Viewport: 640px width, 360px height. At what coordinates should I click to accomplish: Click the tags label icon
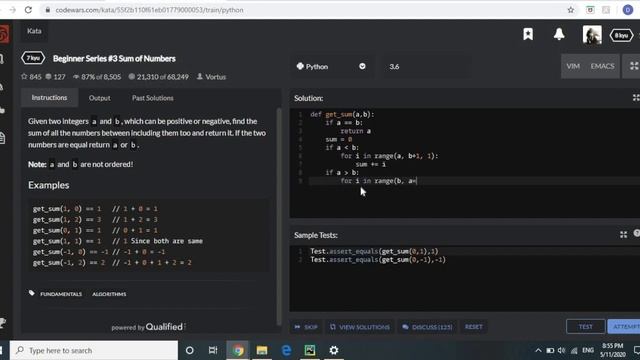tap(31, 293)
